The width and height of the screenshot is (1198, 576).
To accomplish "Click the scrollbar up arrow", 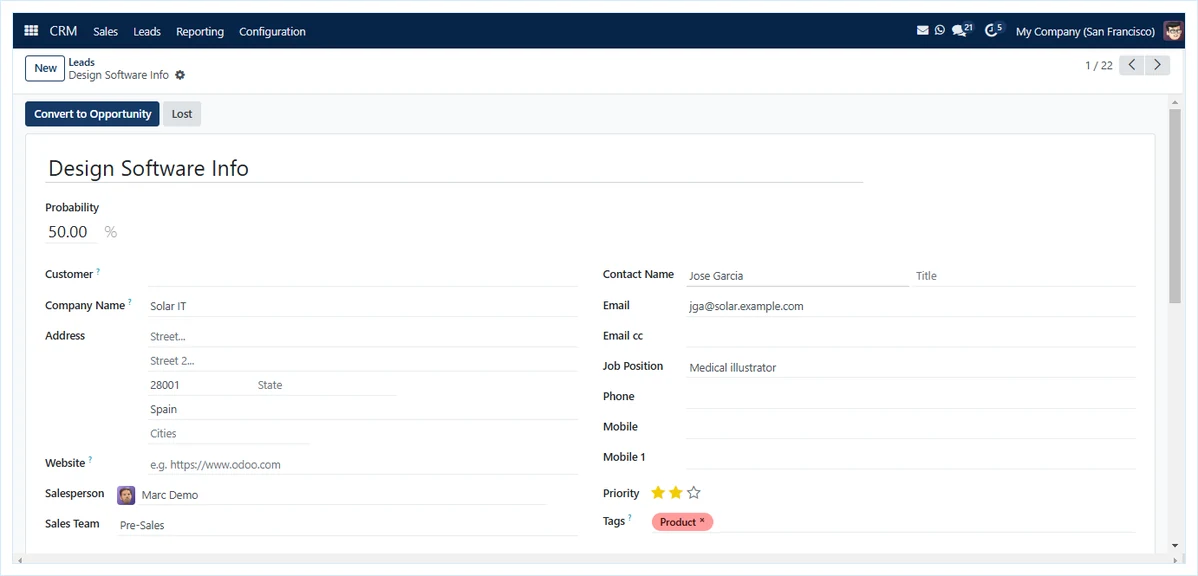I will [x=1175, y=102].
